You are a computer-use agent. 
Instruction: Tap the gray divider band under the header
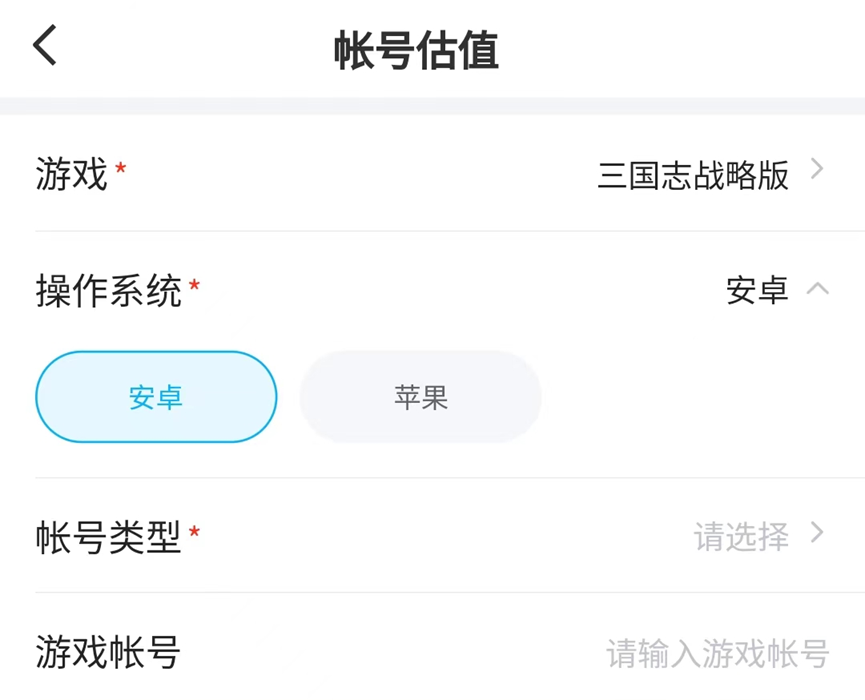(x=432, y=105)
